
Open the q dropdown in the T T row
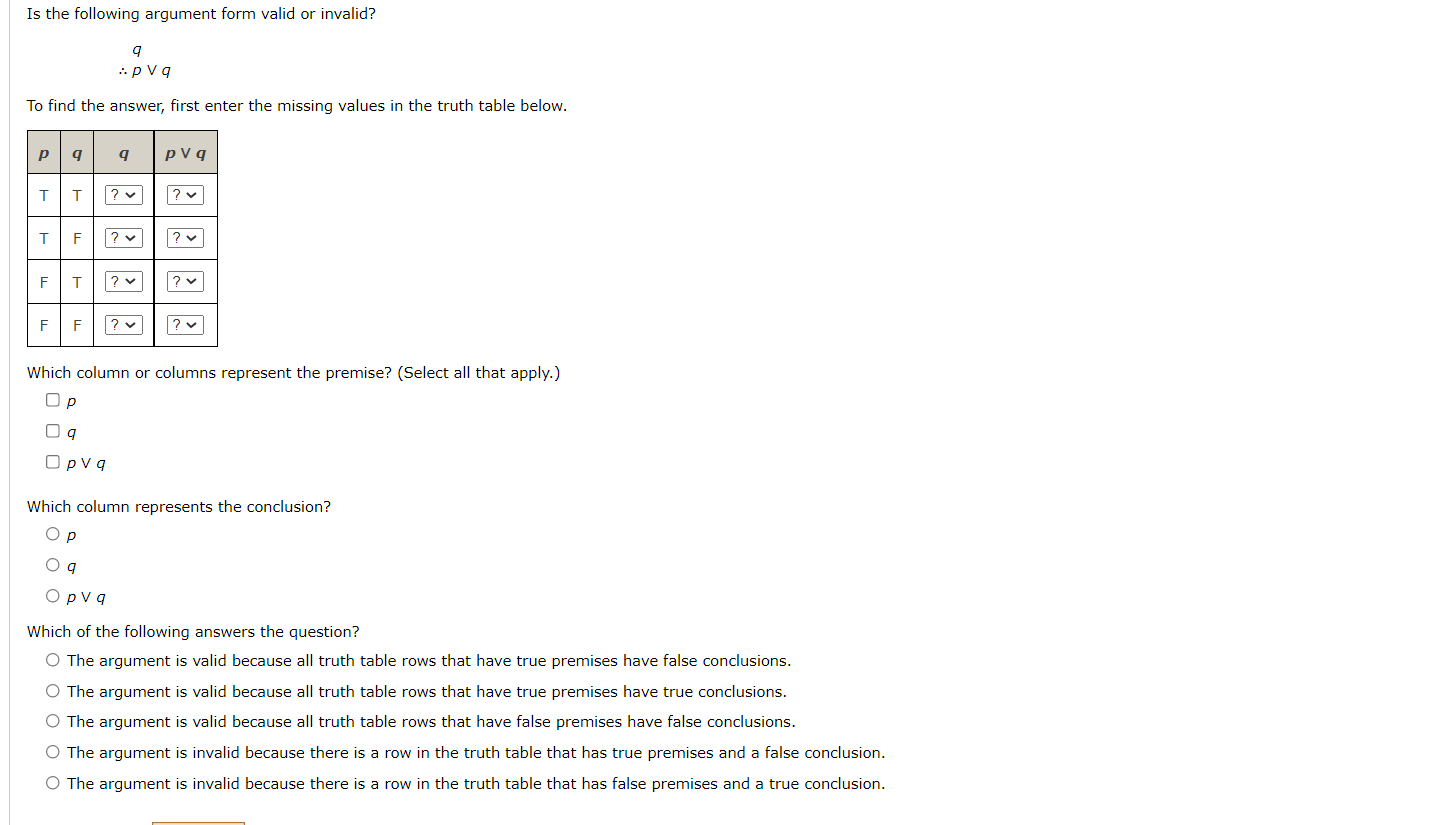point(123,194)
